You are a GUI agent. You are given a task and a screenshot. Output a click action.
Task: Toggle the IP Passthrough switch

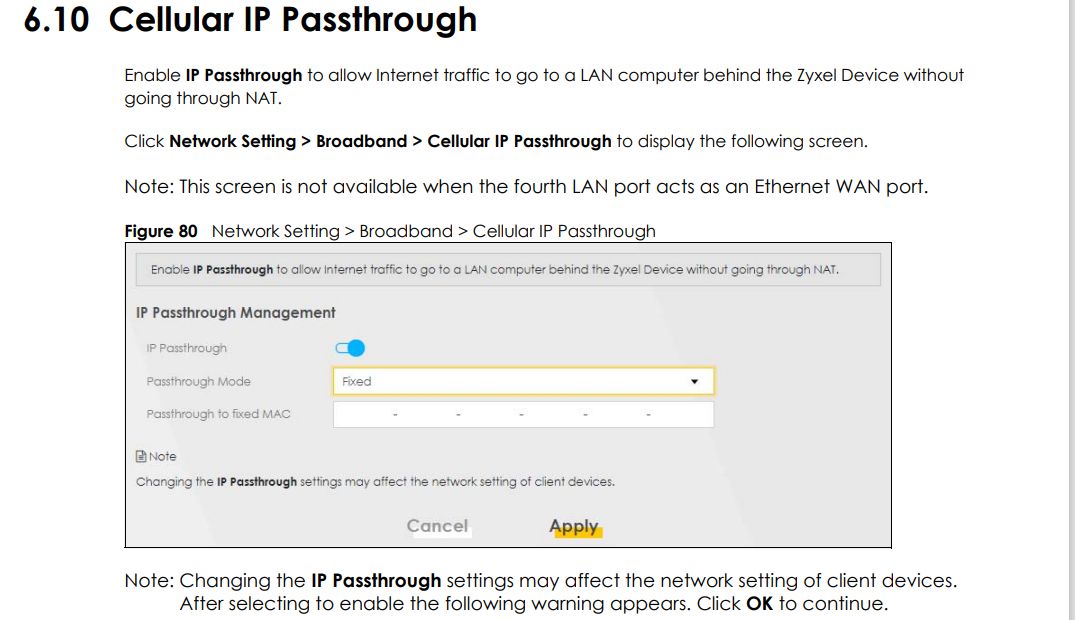click(x=350, y=348)
